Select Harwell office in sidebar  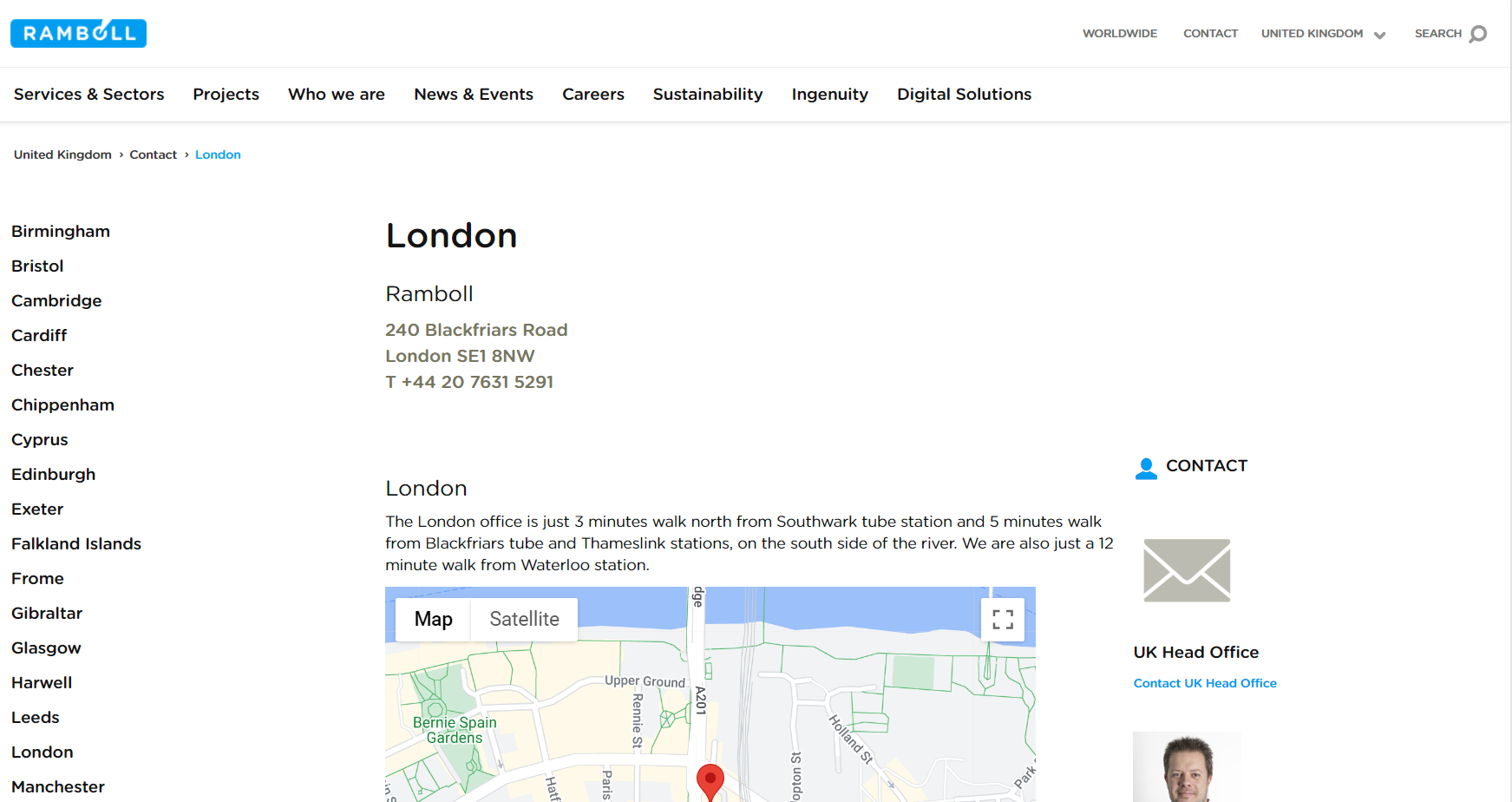(42, 683)
